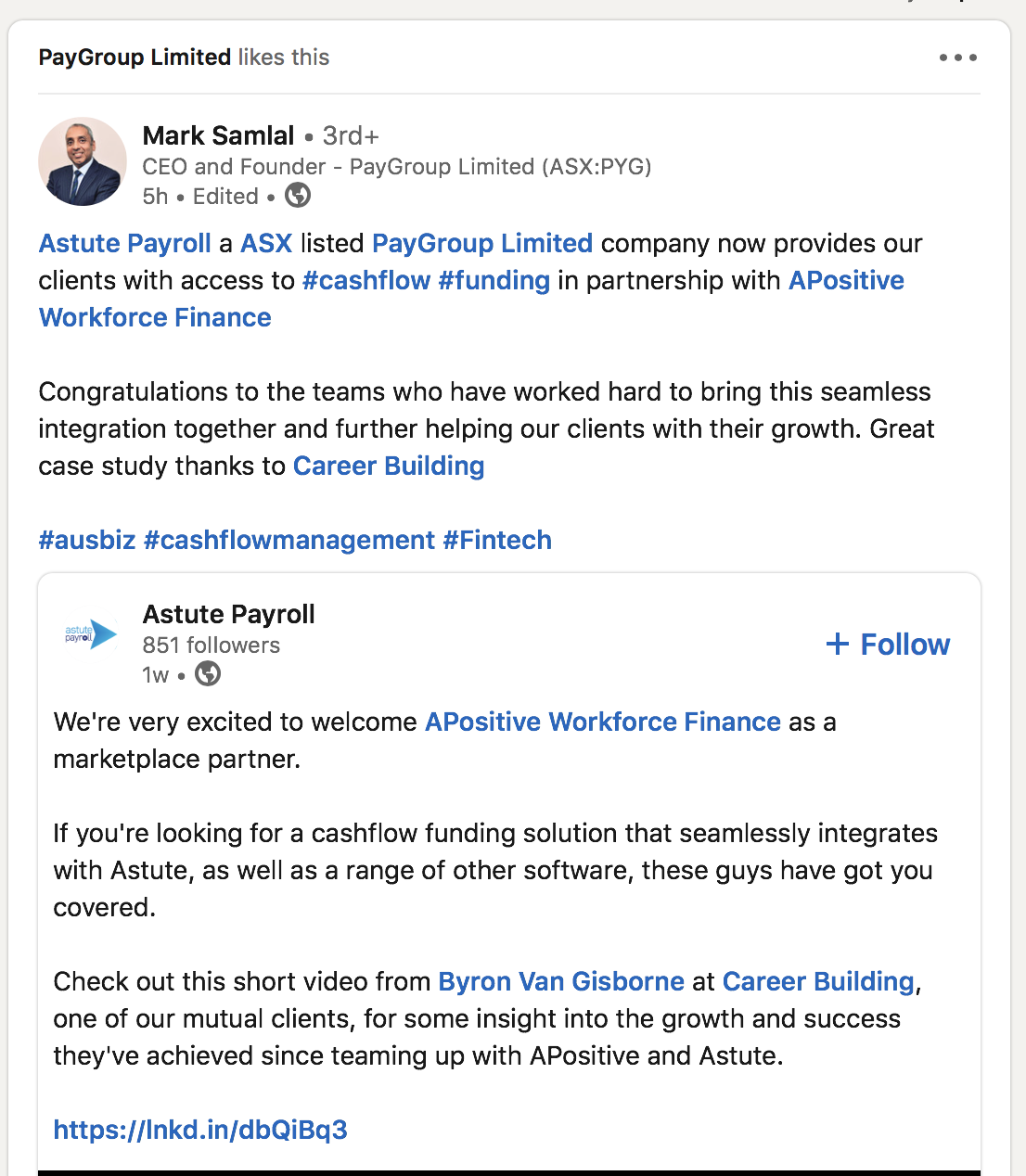Click the globe icon next to 1w
Screen dimensions: 1026x1176
point(208,674)
